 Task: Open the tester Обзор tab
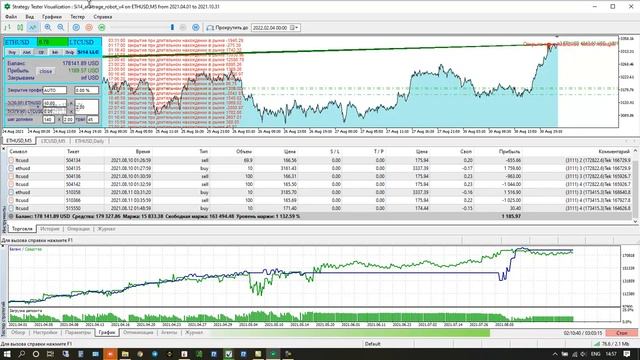18,333
